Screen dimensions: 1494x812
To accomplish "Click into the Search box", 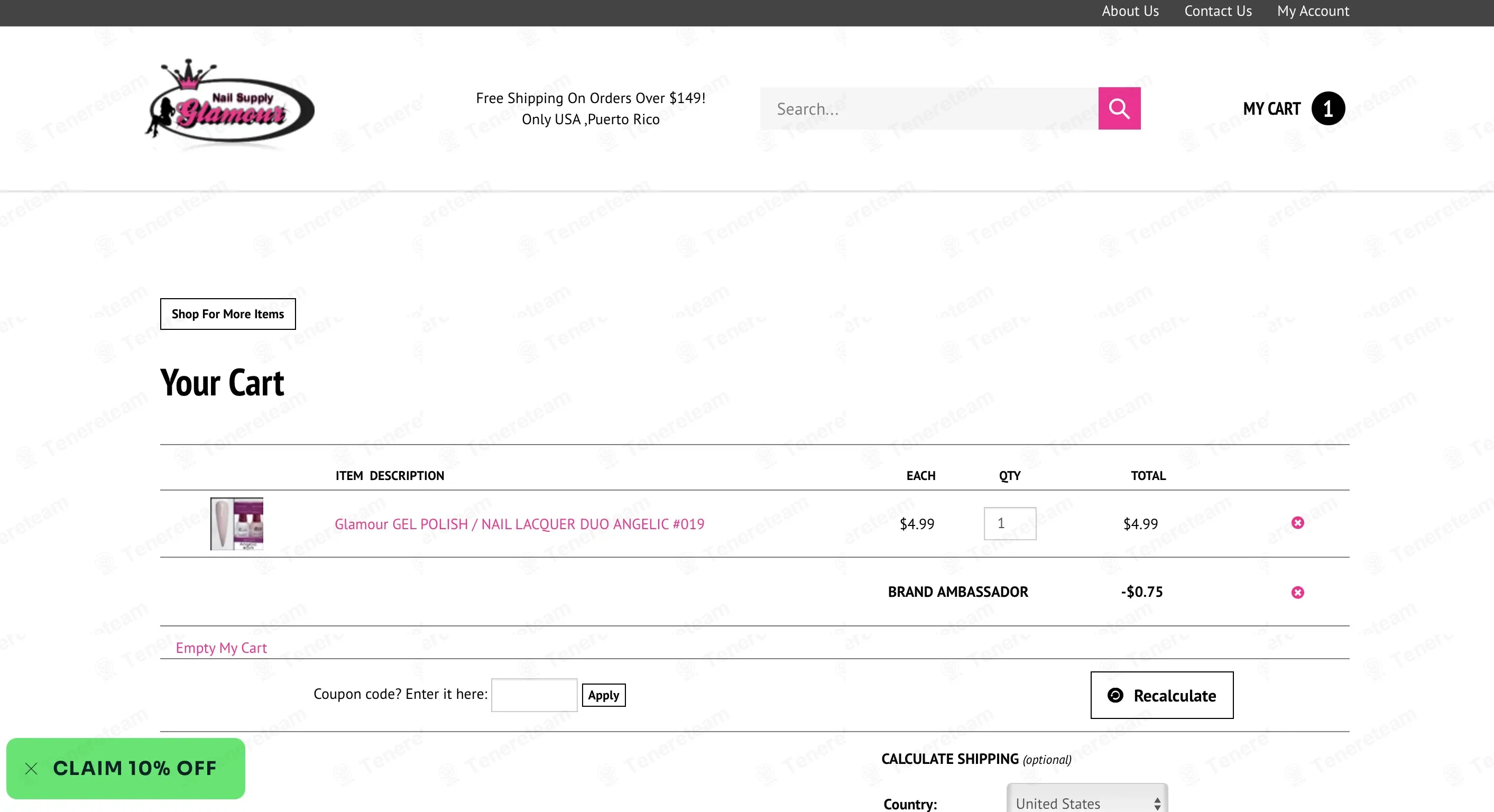I will click(x=929, y=108).
